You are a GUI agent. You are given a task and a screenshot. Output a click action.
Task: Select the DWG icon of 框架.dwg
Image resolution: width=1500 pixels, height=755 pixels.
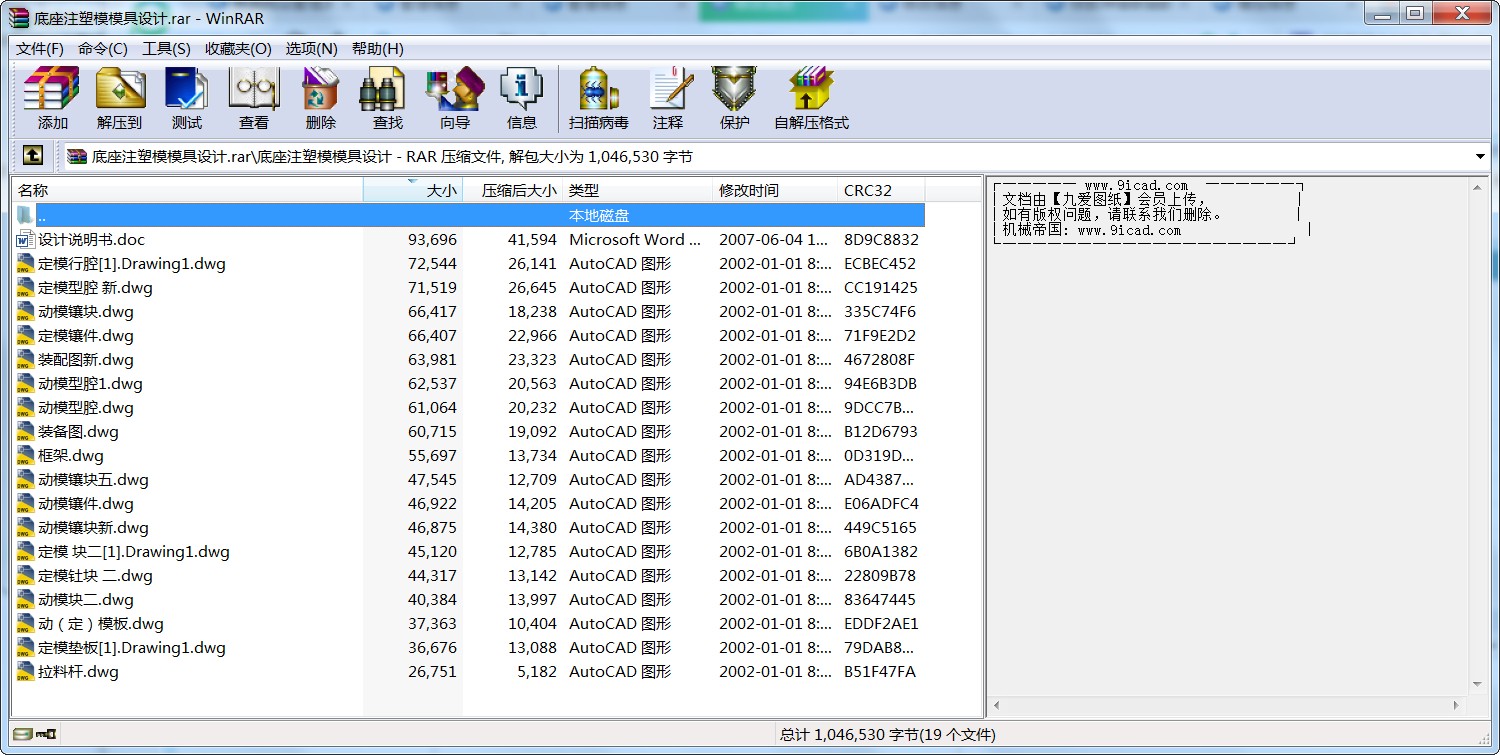[26, 456]
